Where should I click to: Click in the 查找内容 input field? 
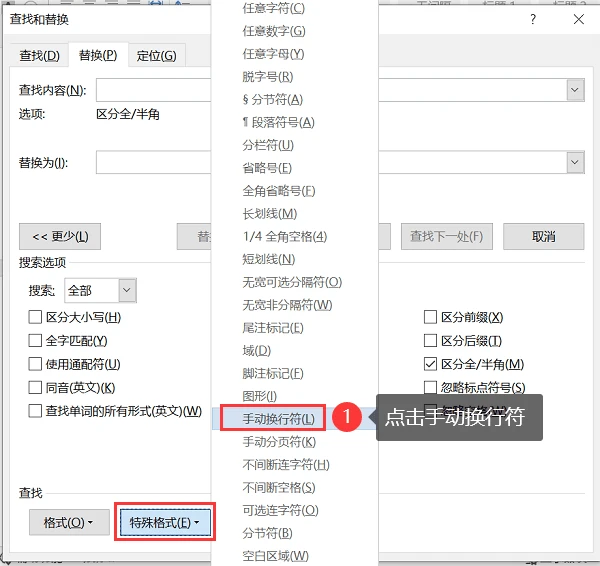153,90
